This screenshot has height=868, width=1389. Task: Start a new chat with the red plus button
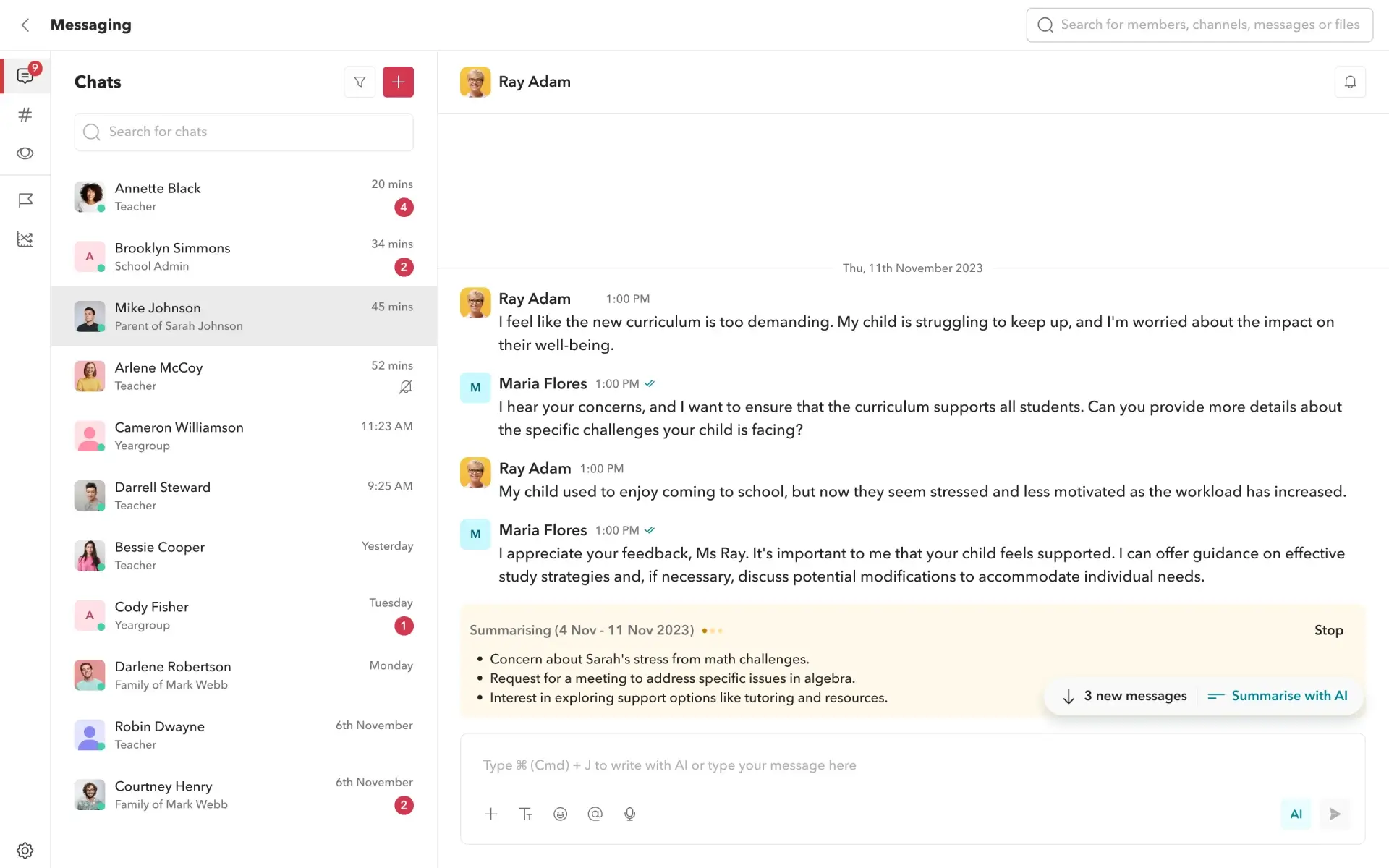click(398, 82)
